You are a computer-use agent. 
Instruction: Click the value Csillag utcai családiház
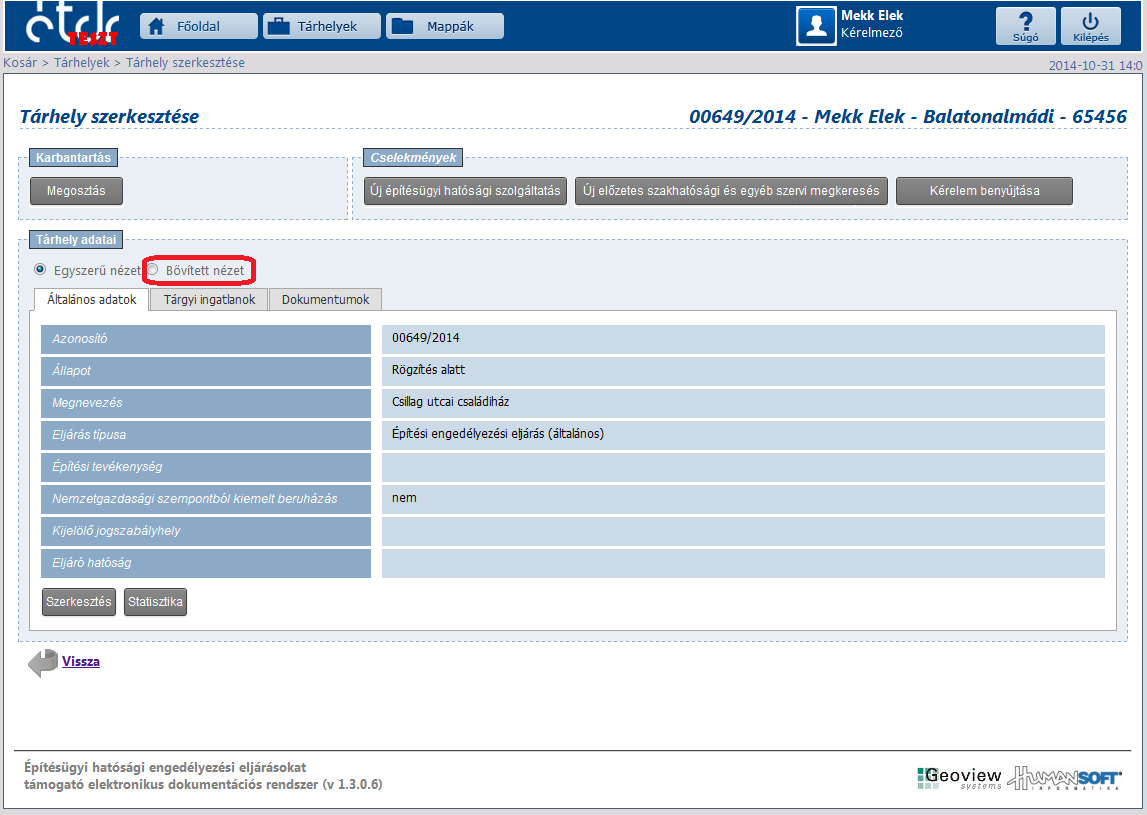click(451, 402)
